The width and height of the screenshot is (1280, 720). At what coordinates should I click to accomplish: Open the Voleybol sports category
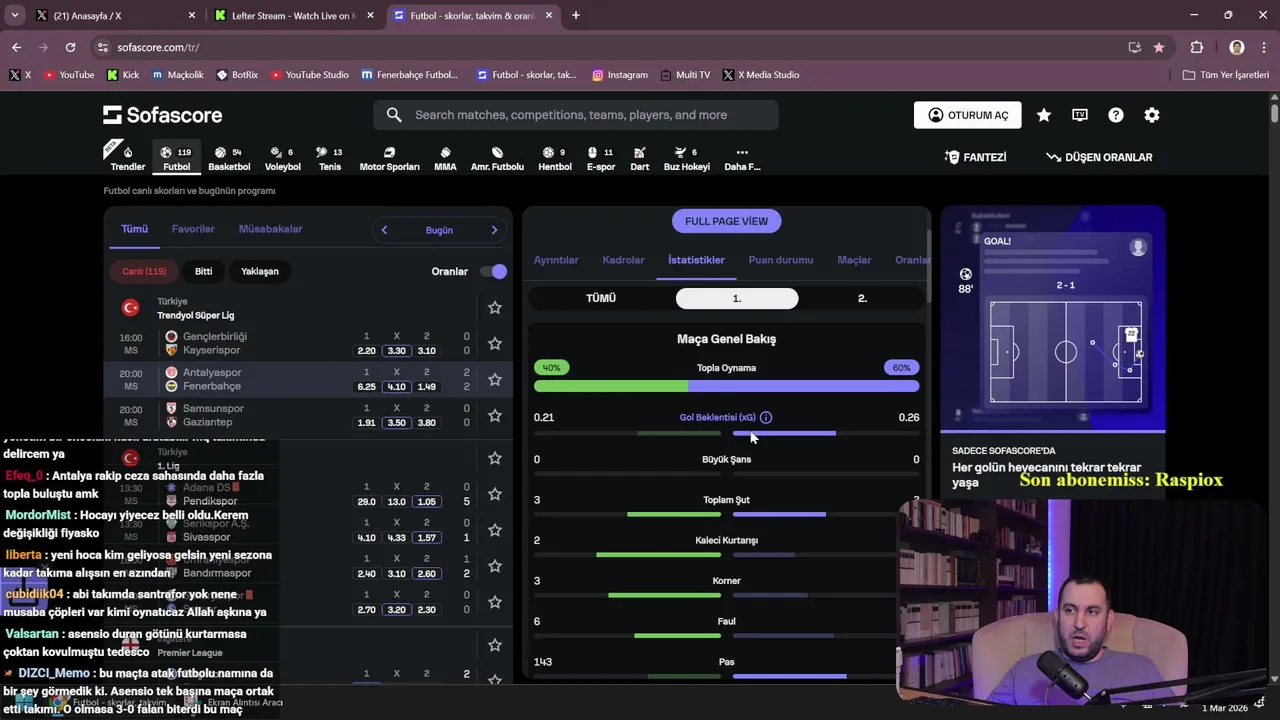click(x=283, y=158)
